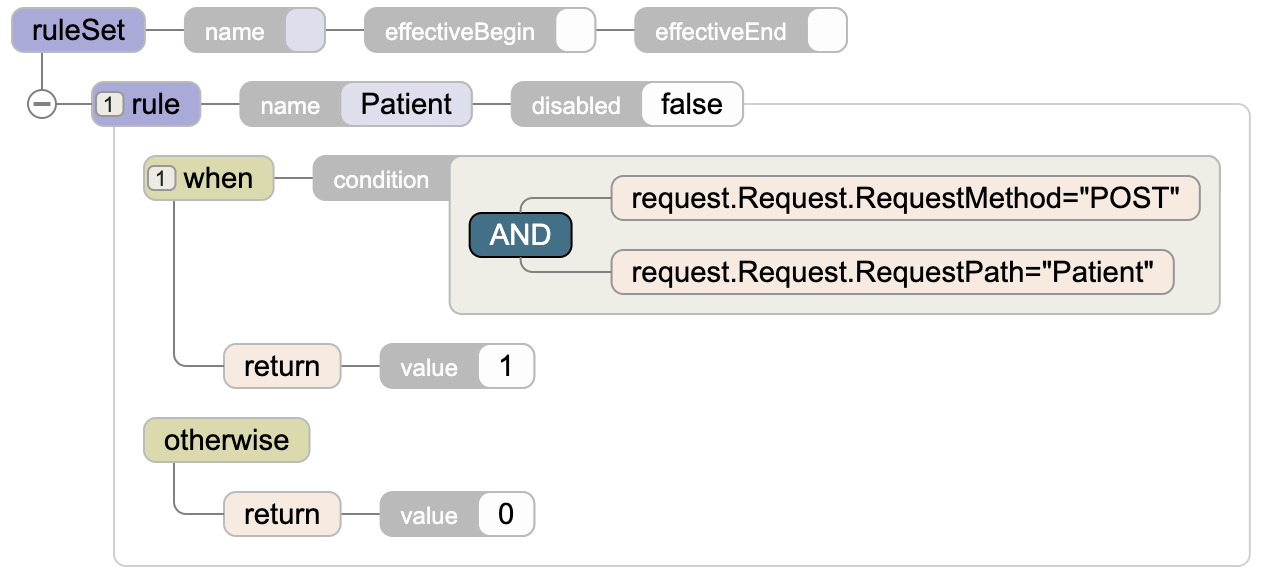This screenshot has width=1262, height=582.
Task: Select the when clause node
Action: pyautogui.click(x=218, y=178)
